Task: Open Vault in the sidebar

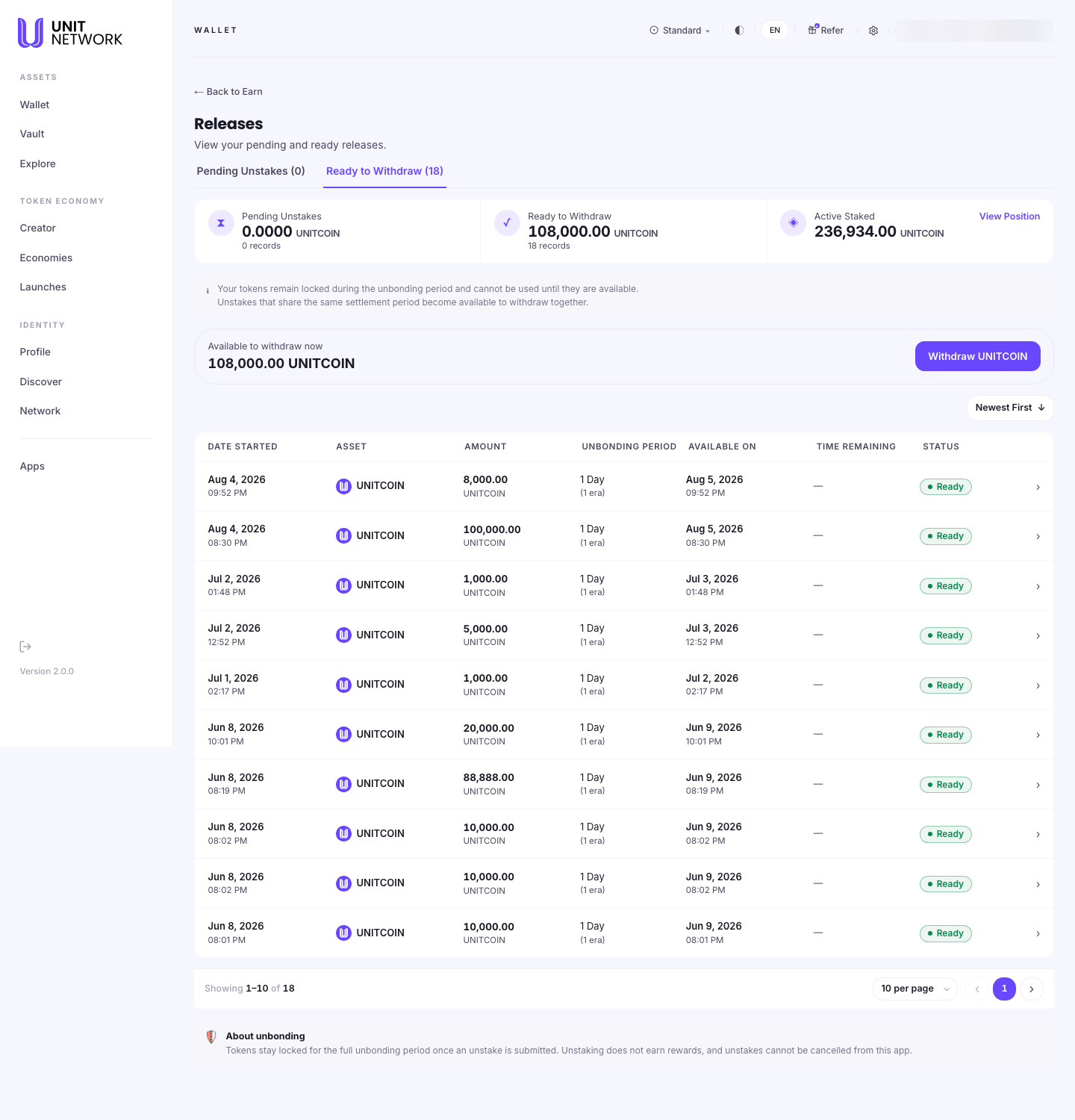Action: tap(32, 134)
